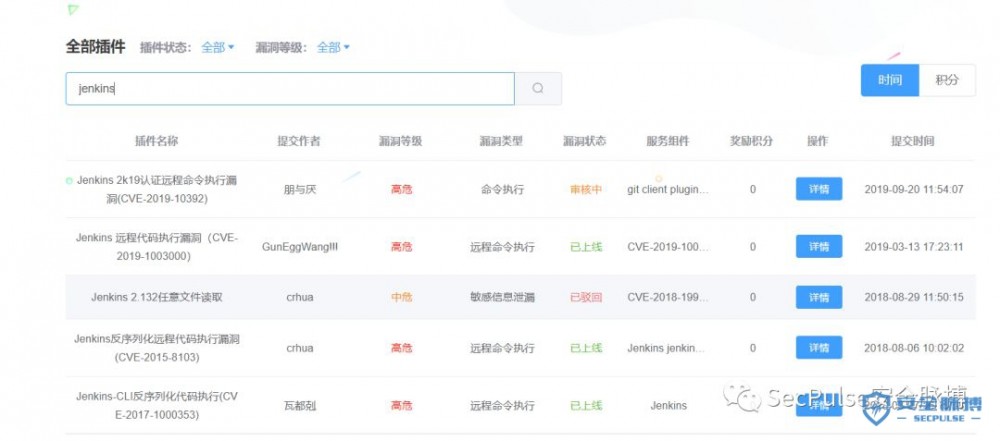Image resolution: width=1000 pixels, height=441 pixels.
Task: Click the 服务组件 column header
Action: tap(668, 141)
